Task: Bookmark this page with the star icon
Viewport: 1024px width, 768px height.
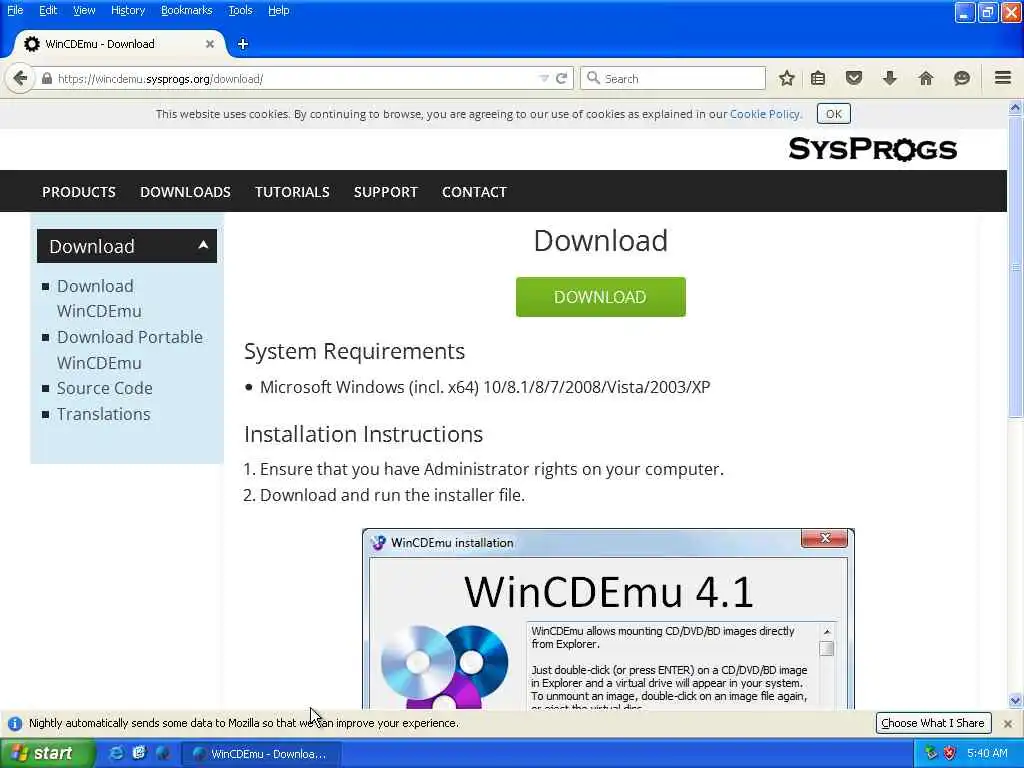Action: coord(787,79)
